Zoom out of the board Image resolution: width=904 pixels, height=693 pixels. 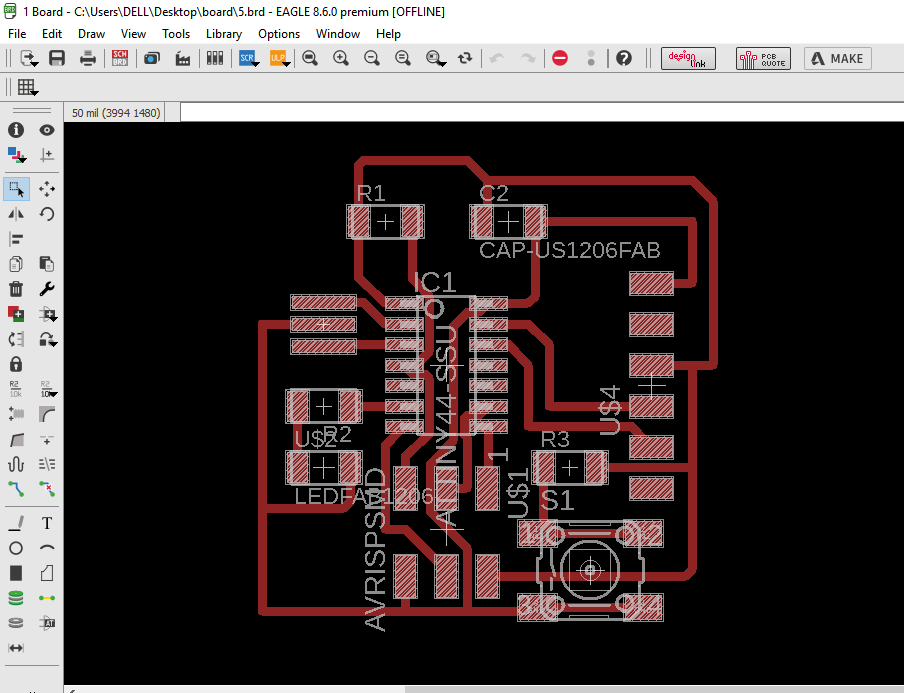[x=372, y=58]
